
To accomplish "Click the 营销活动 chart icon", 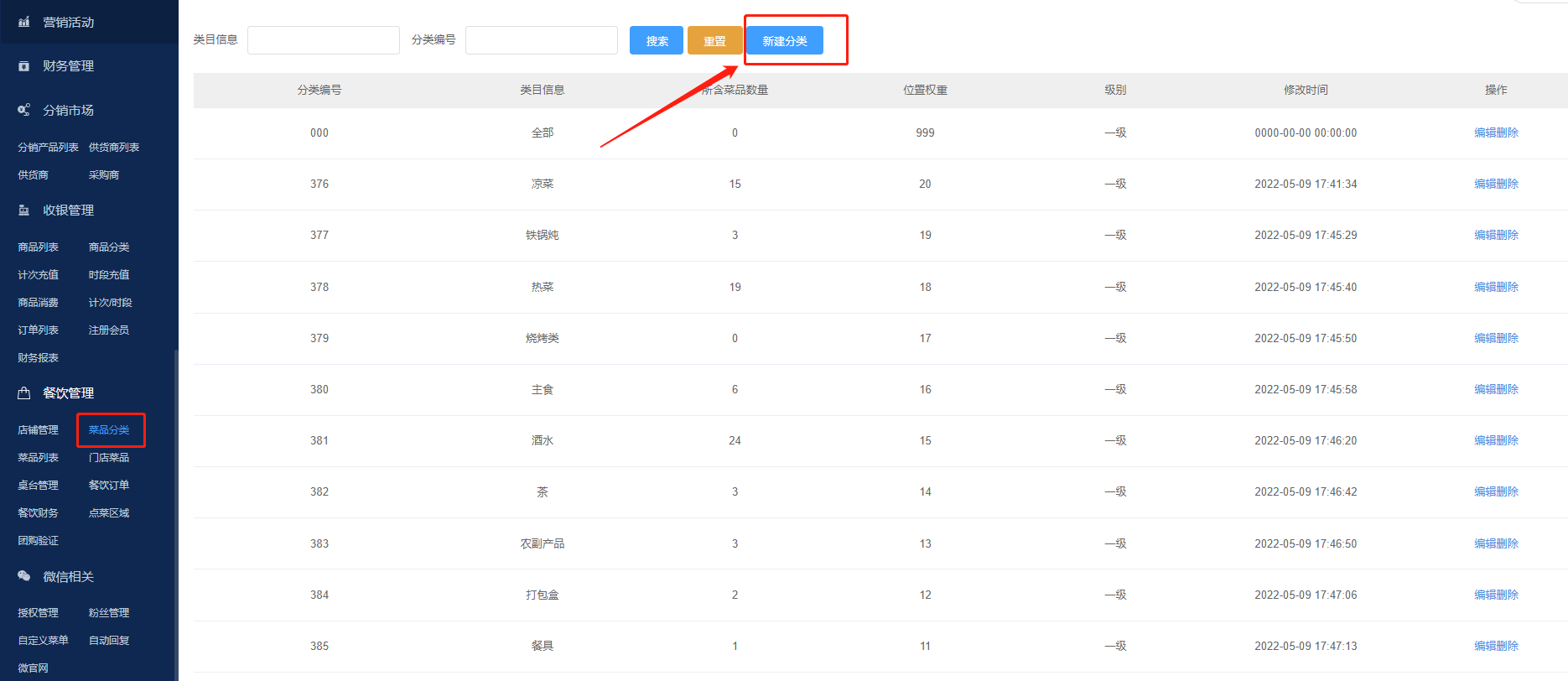I will [23, 22].
